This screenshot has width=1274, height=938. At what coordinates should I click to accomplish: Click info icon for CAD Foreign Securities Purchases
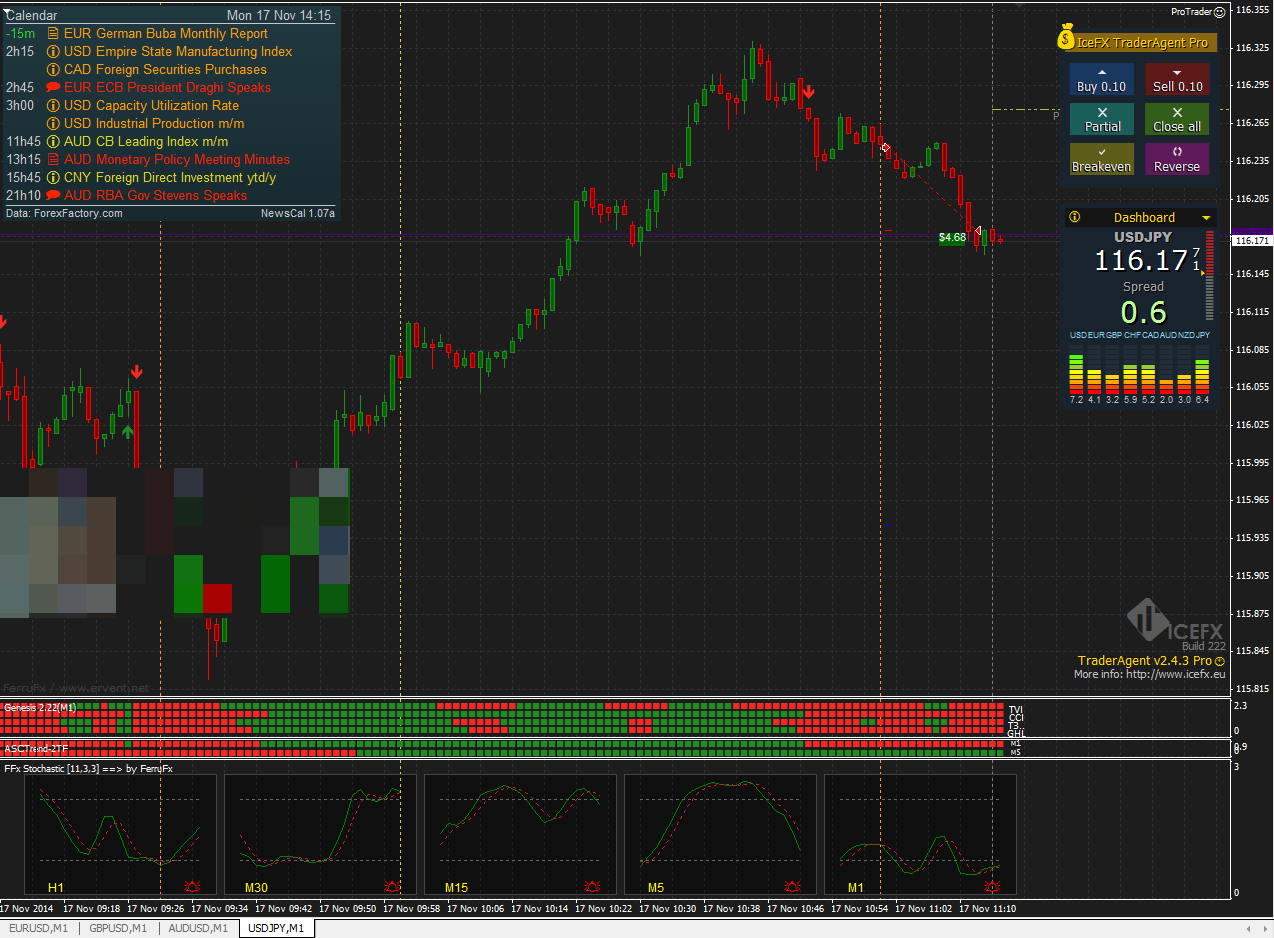(x=53, y=69)
